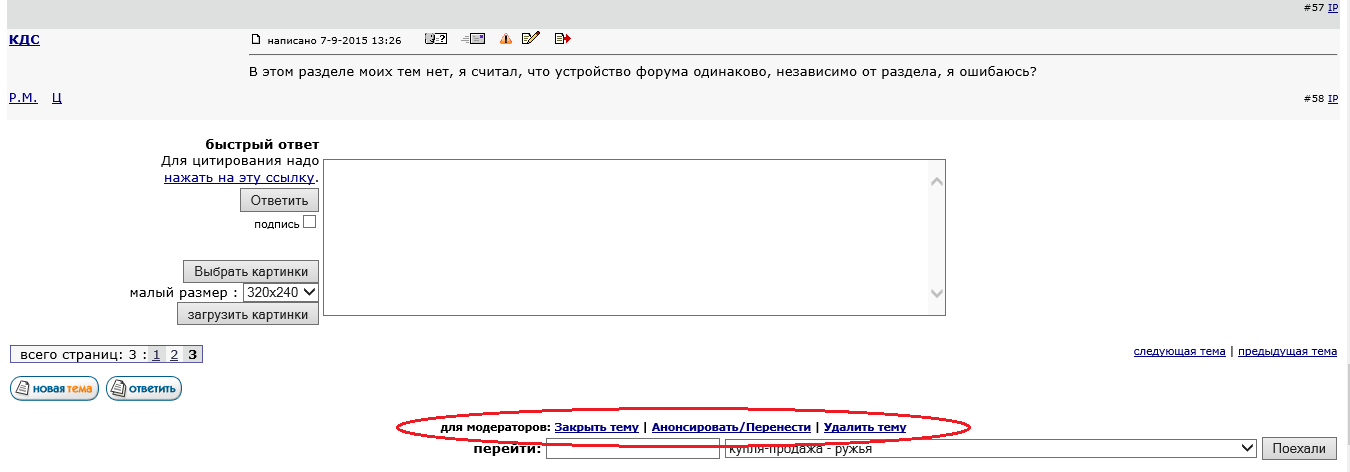Open the image size 320x240 dropdown

click(x=281, y=292)
